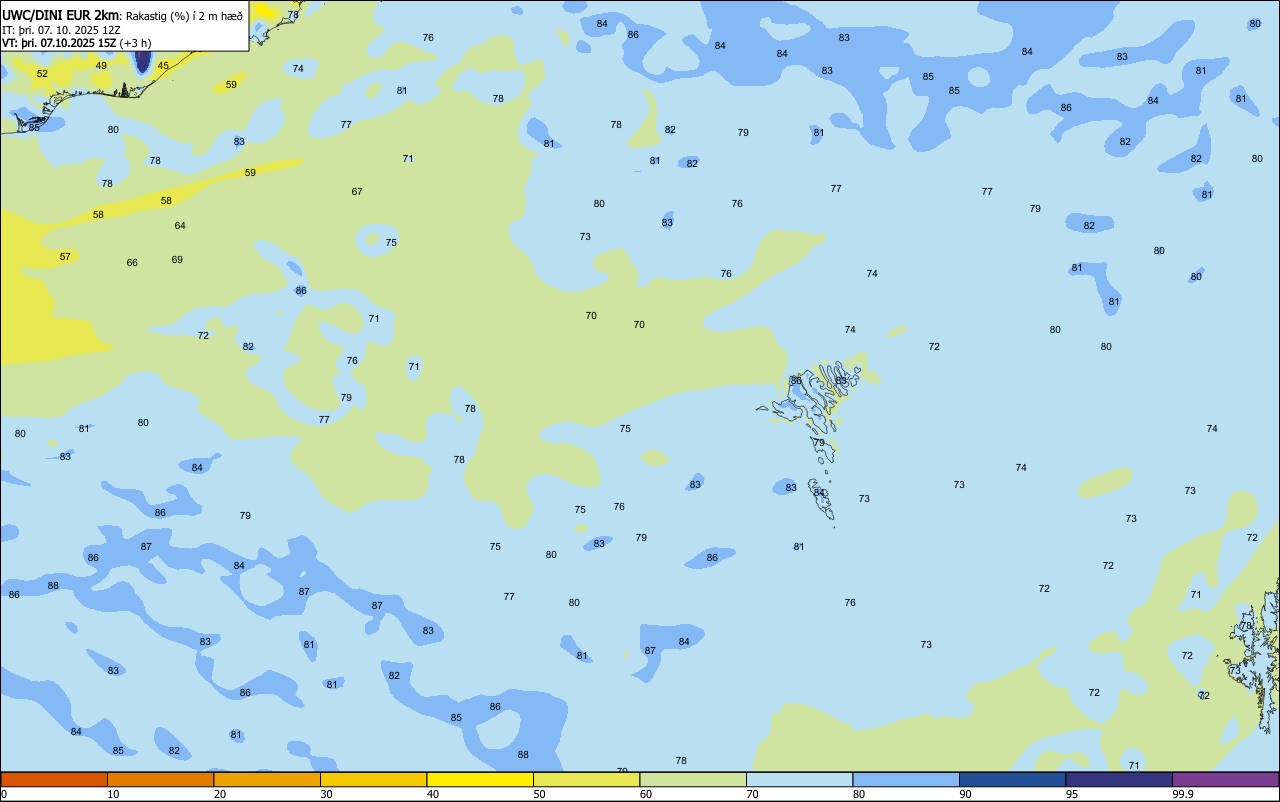Click the title text 'UWC/DINI EUR 2km'
1280x802 pixels.
[x=61, y=15]
